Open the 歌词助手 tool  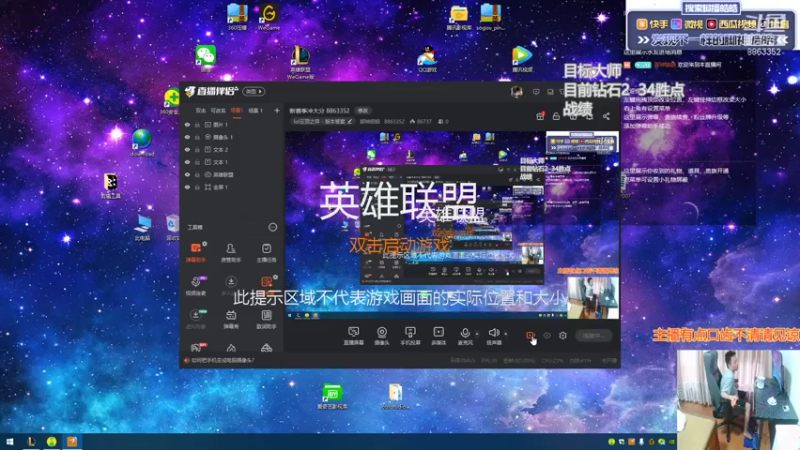[x=266, y=319]
